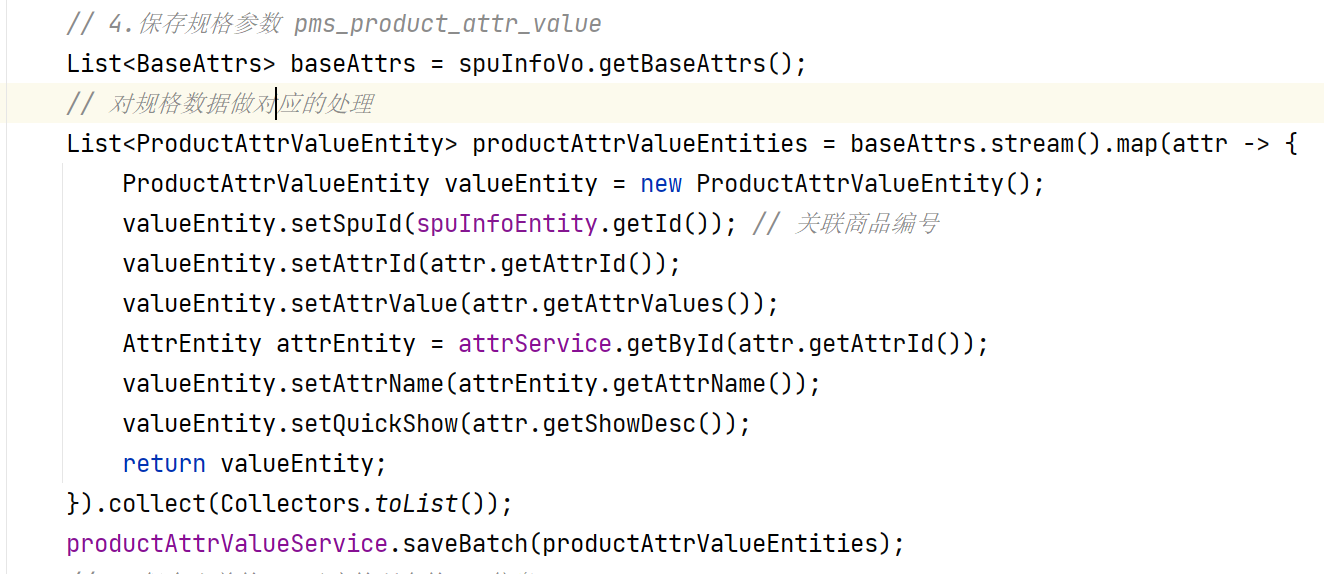1324x574 pixels.
Task: Click the return keyword
Action: [x=164, y=464]
